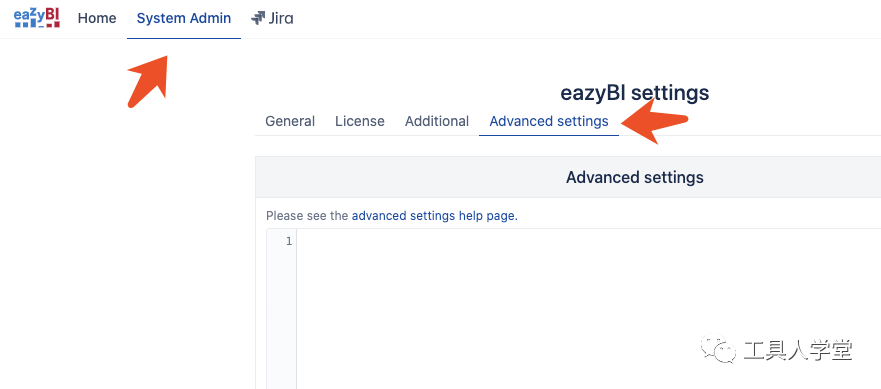Click the eazyBI settings page heading
Viewport: 881px width, 389px height.
point(635,93)
